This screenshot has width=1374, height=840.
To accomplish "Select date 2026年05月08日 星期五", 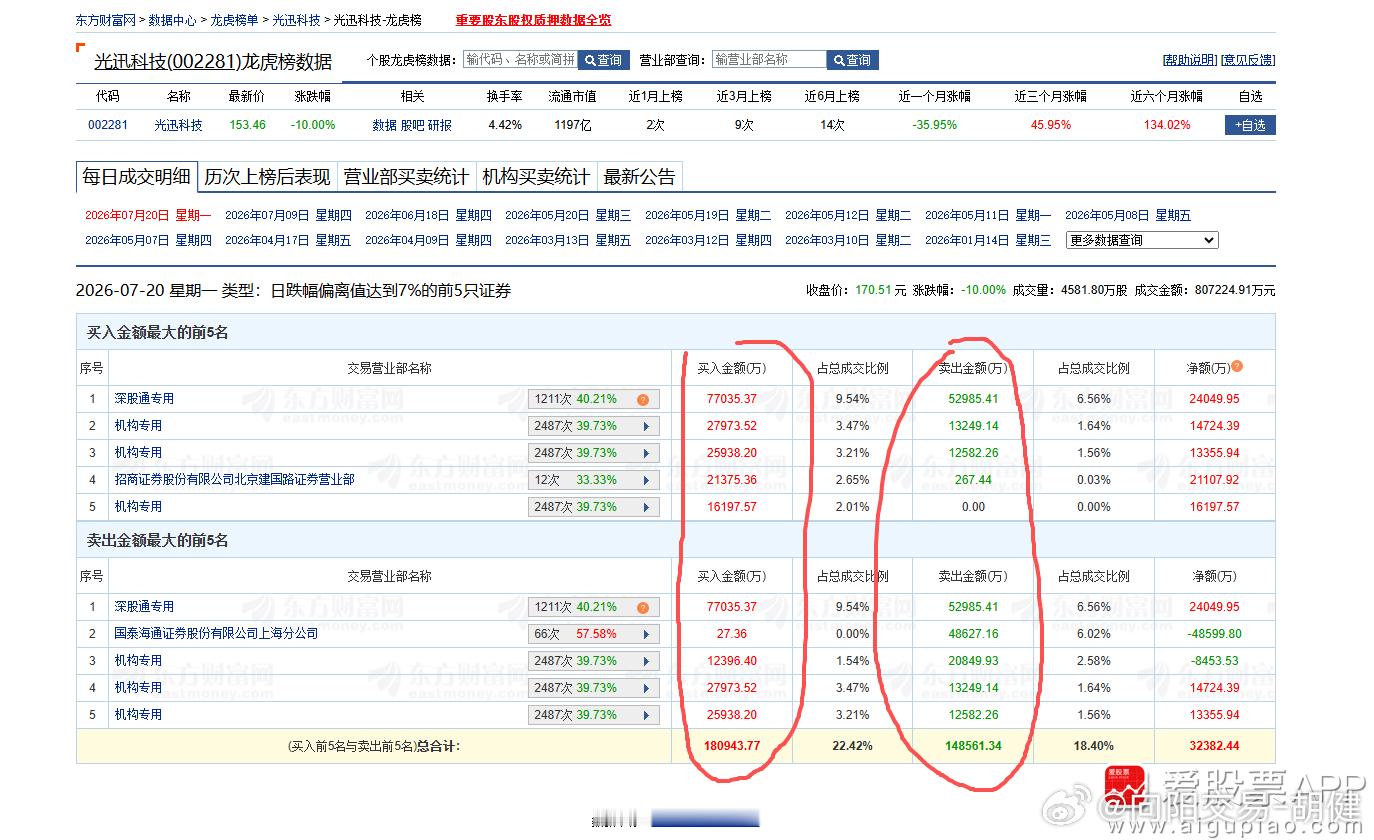I will [1128, 215].
